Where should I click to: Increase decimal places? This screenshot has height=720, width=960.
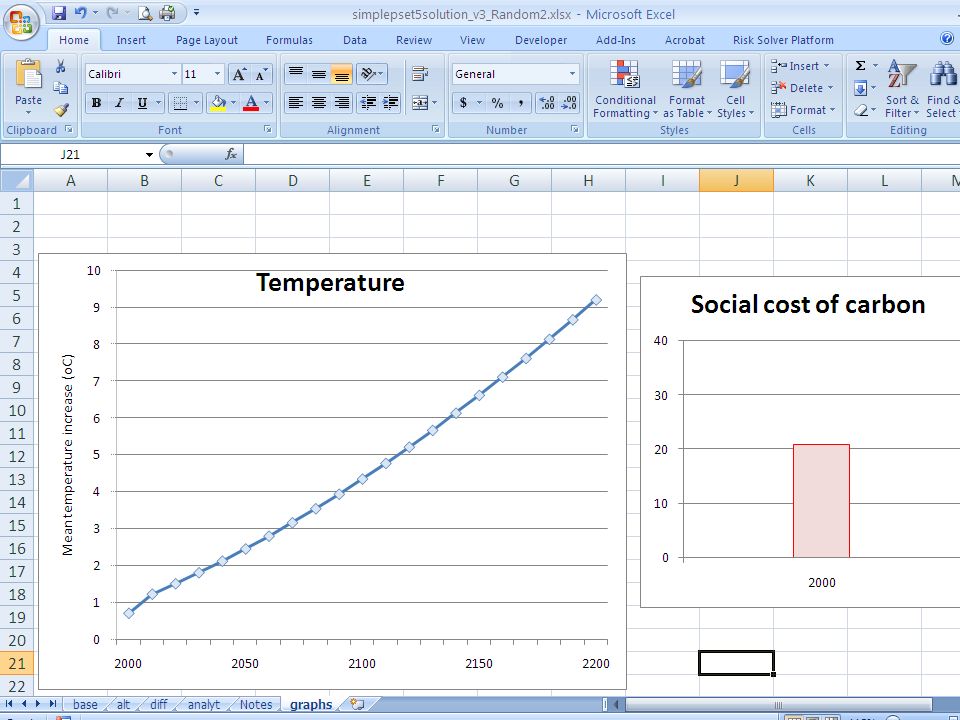[547, 103]
